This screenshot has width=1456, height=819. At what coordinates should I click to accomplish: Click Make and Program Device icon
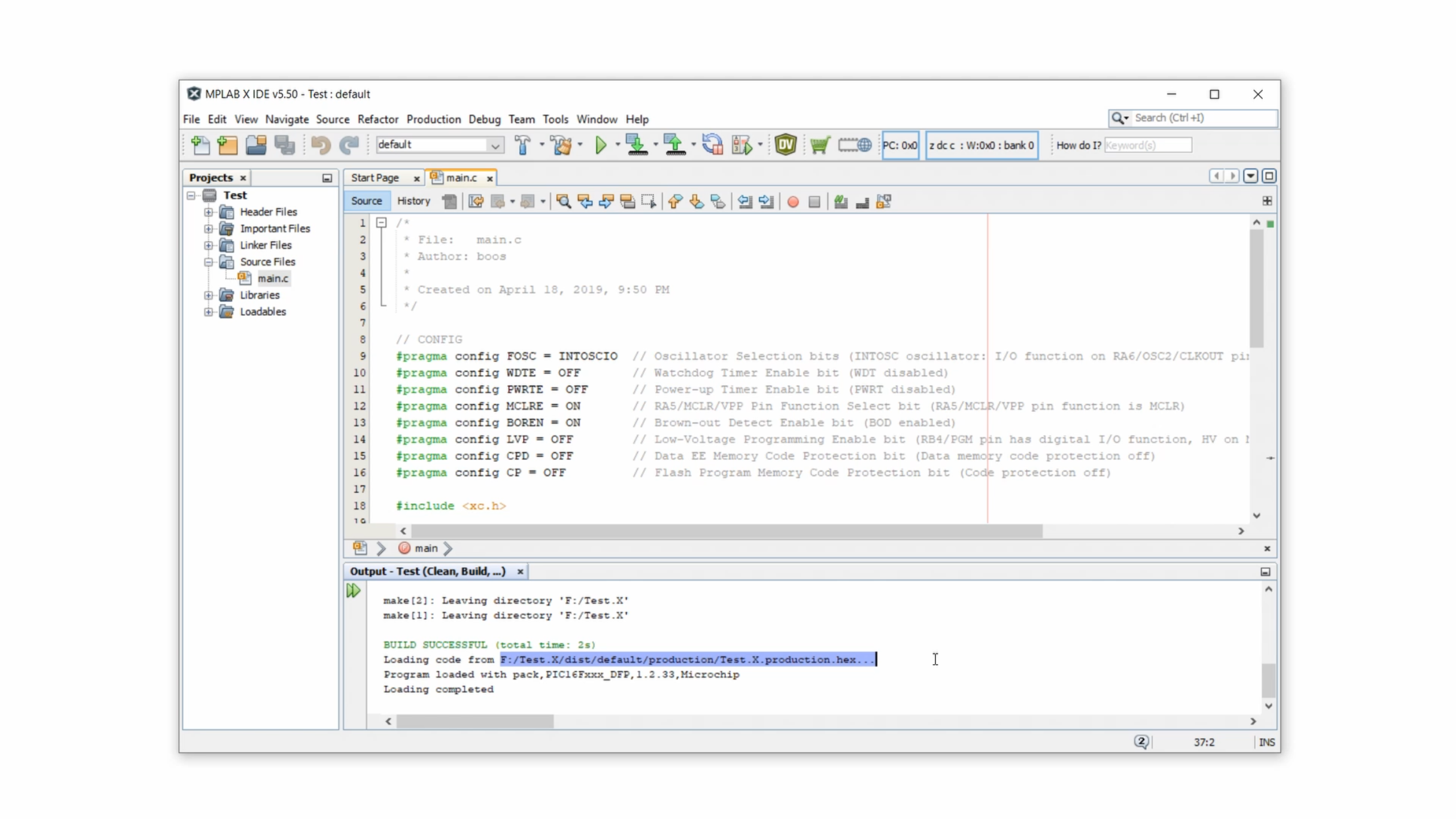pyautogui.click(x=636, y=145)
